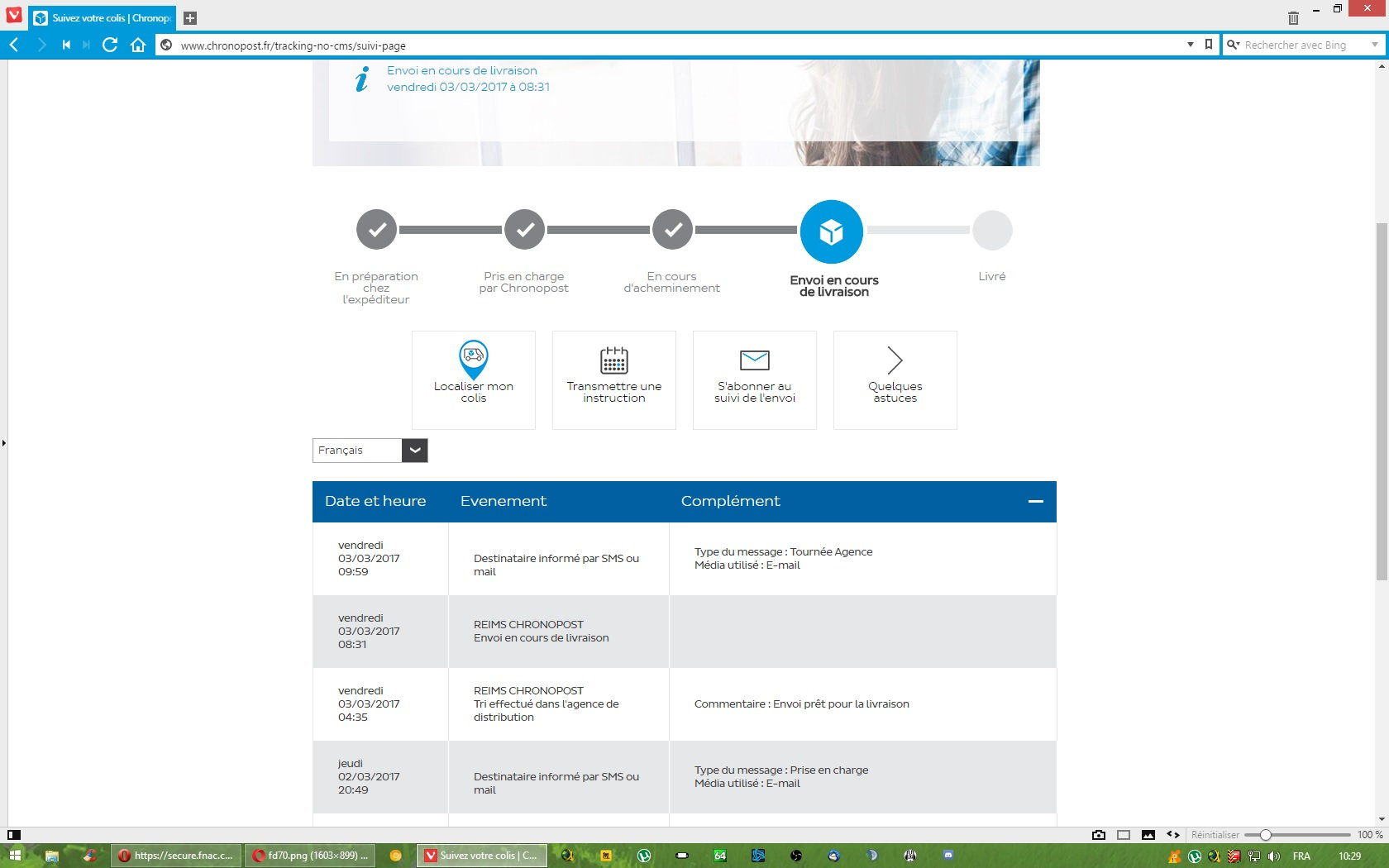Toggle image loading in status bar

[x=1148, y=835]
